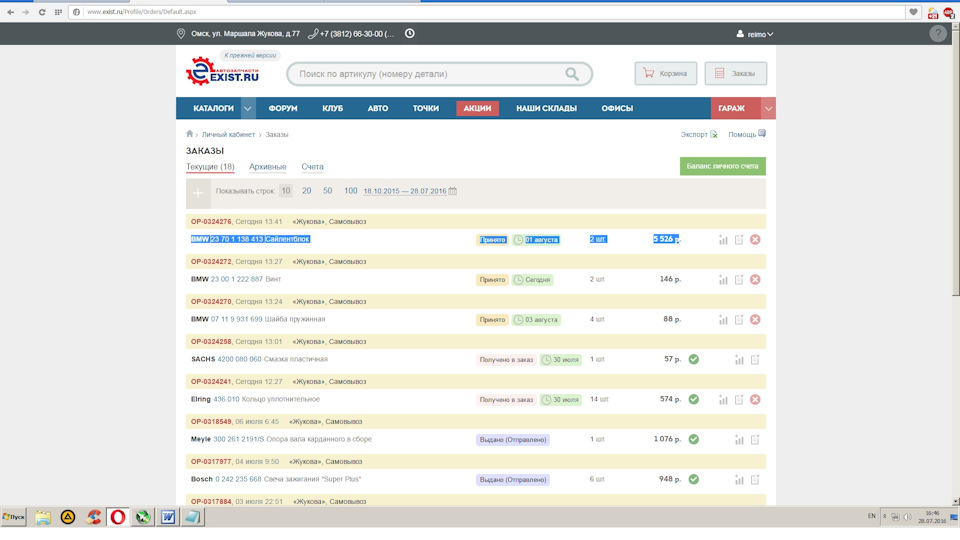Click green checkmark in SACHS row
960x540 pixels.
tap(694, 359)
